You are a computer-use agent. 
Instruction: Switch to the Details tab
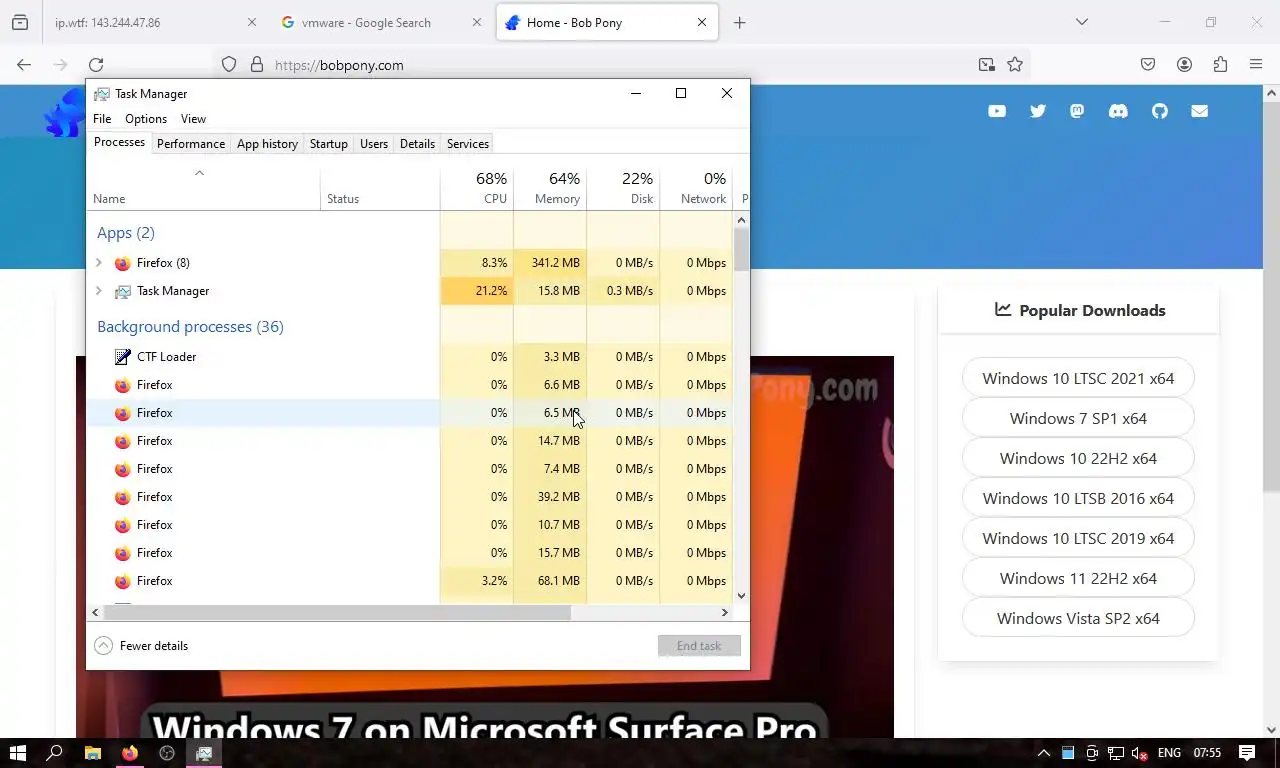pos(417,144)
